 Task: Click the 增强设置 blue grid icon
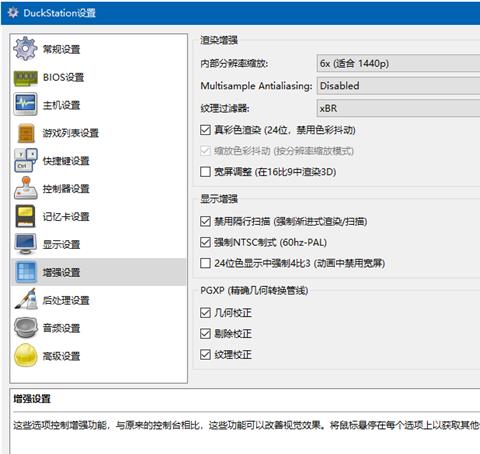click(25, 272)
